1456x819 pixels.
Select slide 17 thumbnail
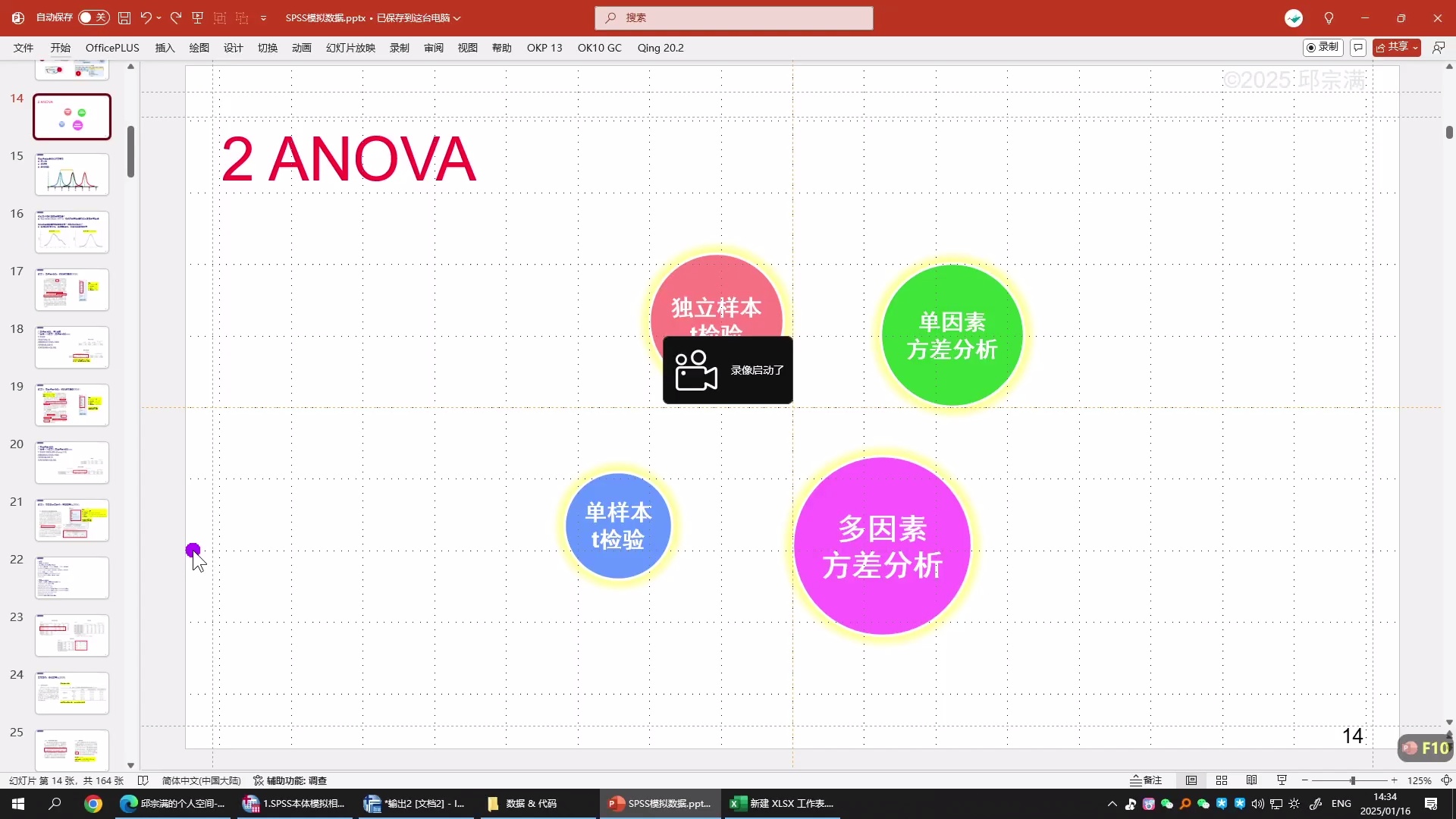[72, 289]
